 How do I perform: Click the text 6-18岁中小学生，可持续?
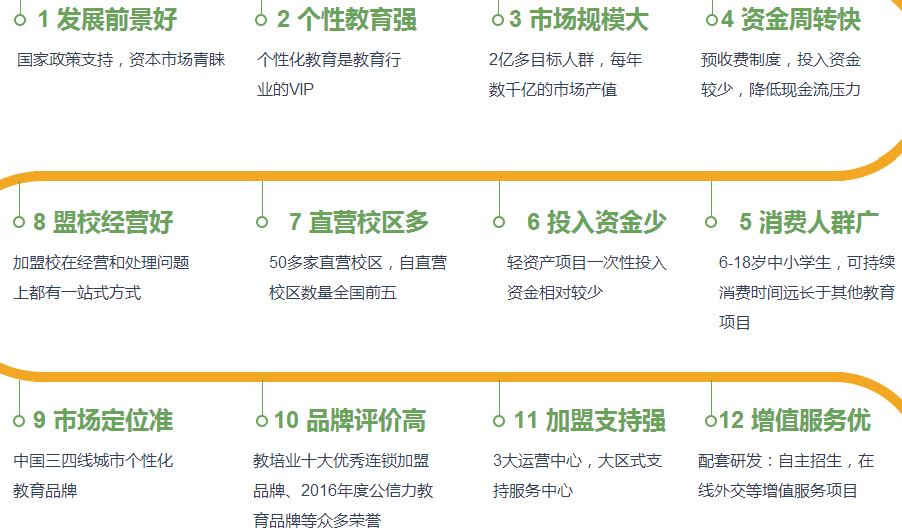point(807,263)
